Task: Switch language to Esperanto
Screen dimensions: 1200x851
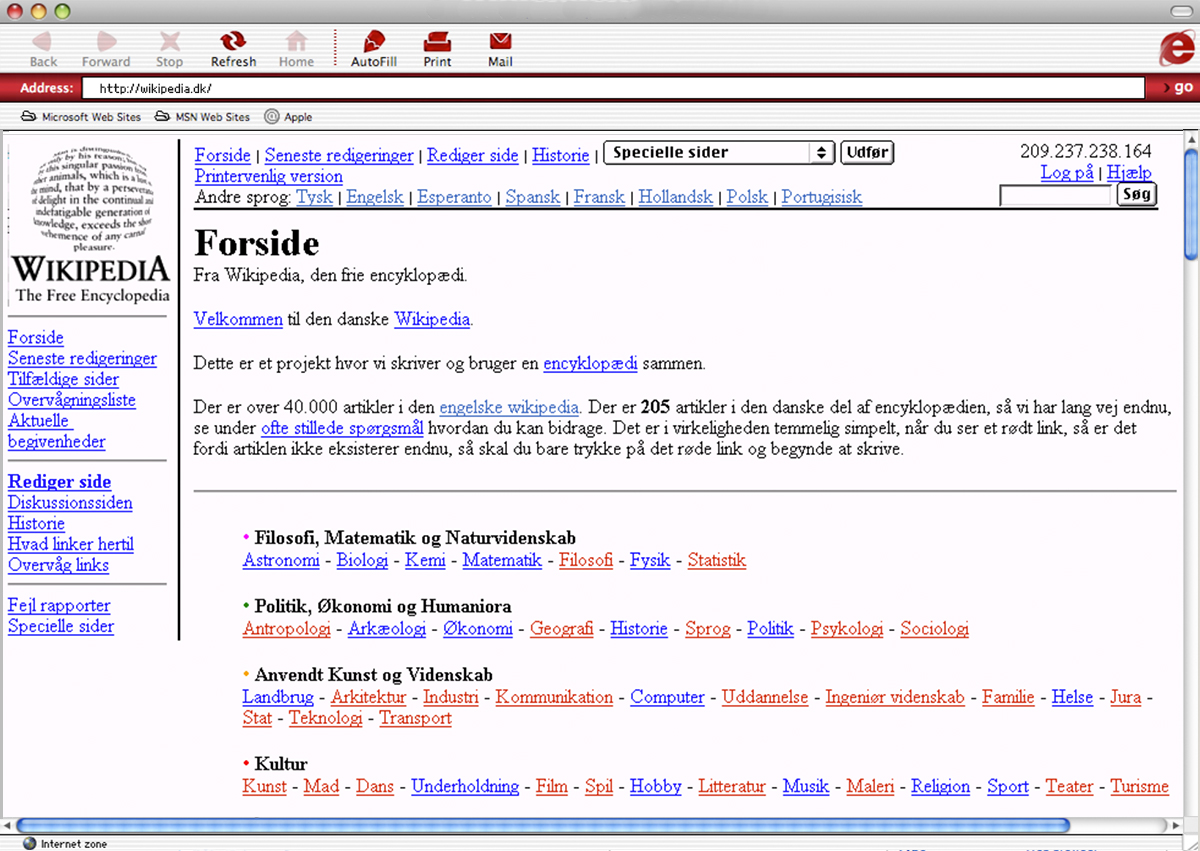Action: (454, 197)
